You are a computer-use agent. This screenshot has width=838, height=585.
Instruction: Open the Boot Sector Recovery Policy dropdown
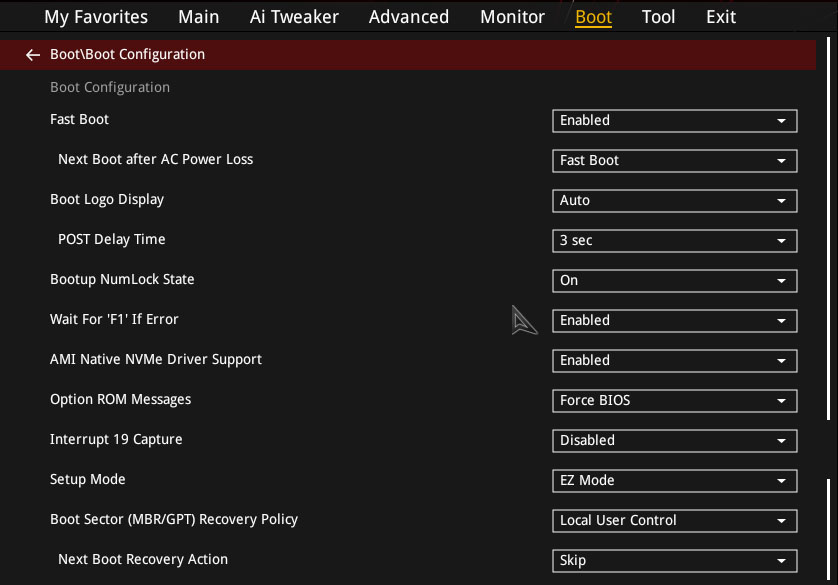674,521
